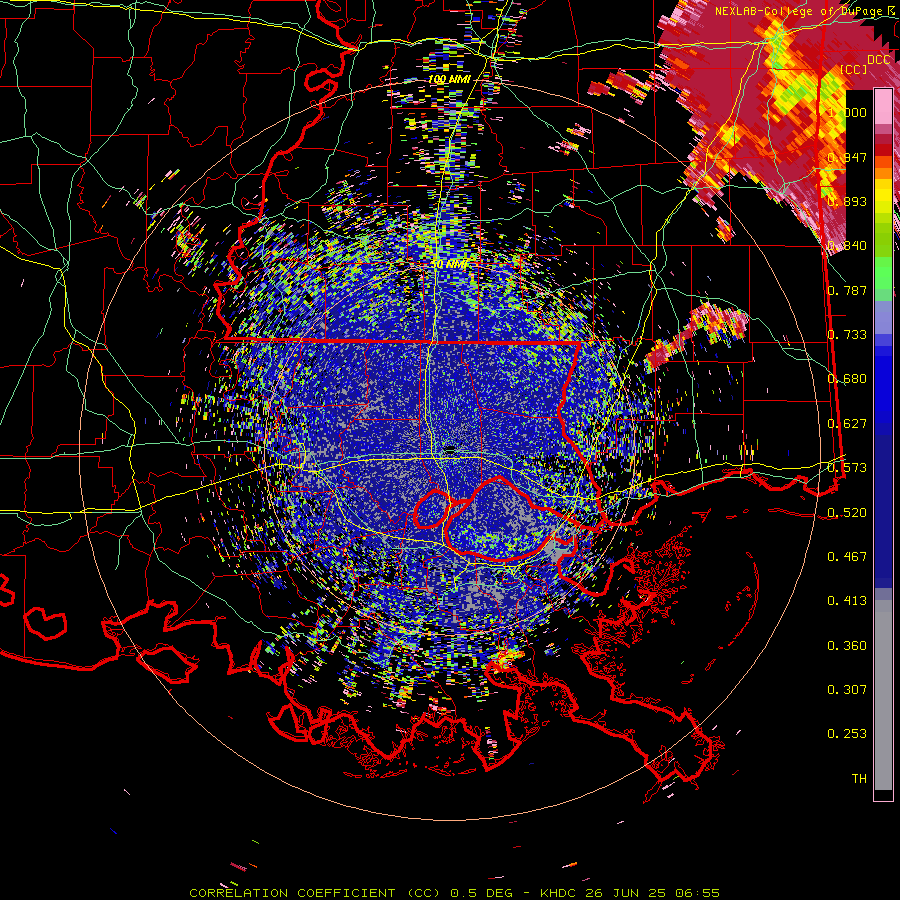The height and width of the screenshot is (900, 900).
Task: Select the 0.947 legend value
Action: tap(847, 157)
